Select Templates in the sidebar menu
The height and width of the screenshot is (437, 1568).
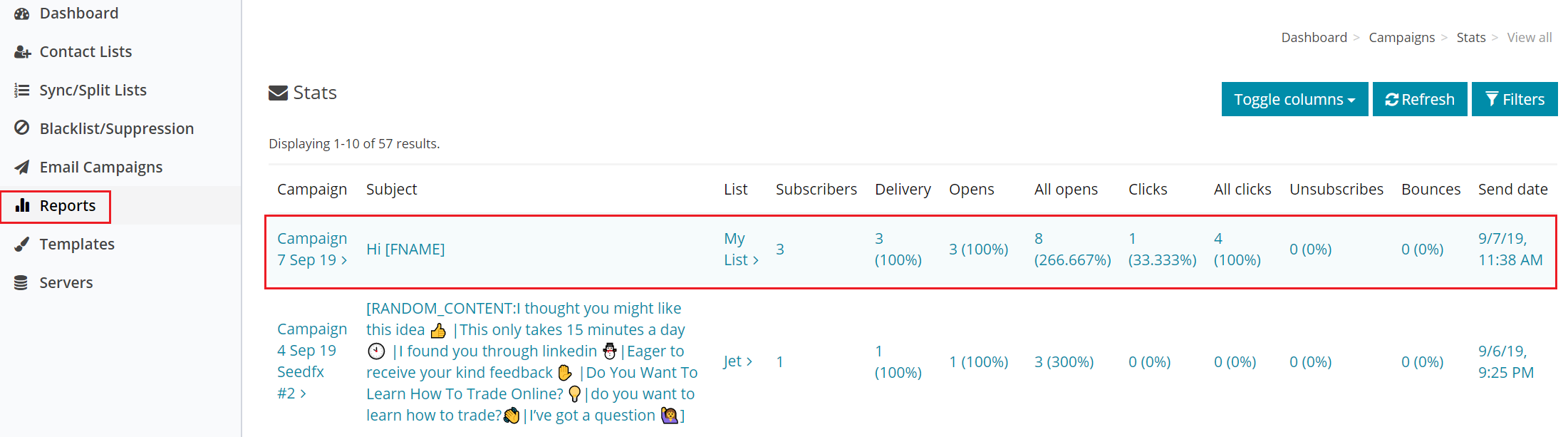[x=77, y=244]
